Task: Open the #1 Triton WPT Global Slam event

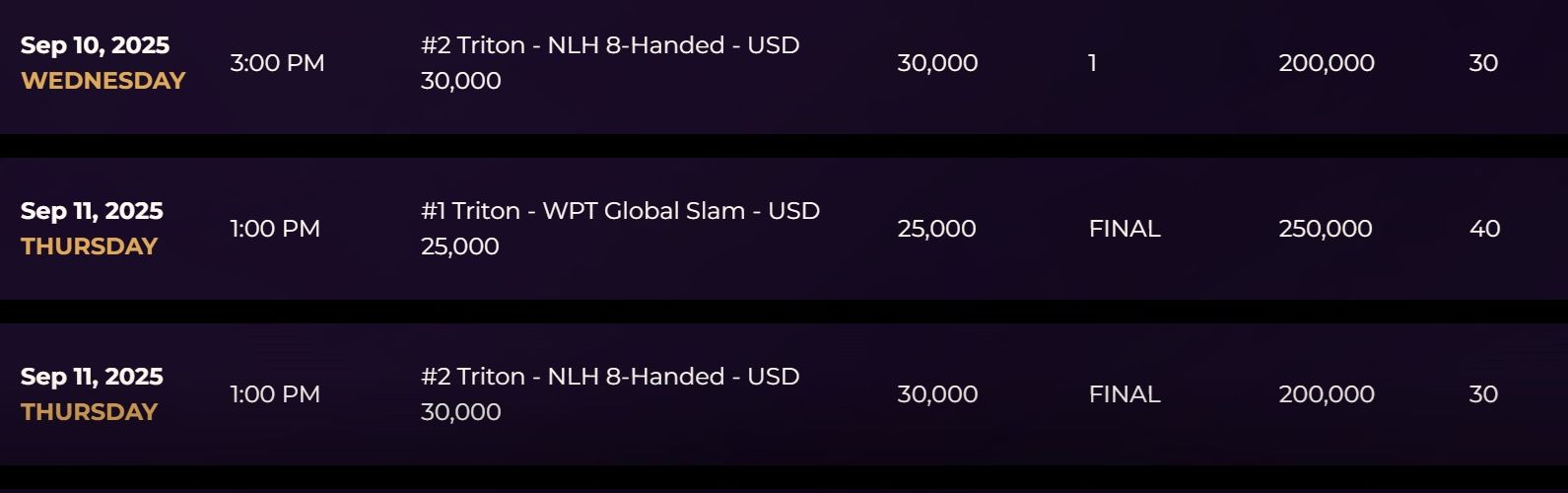Action: point(620,211)
